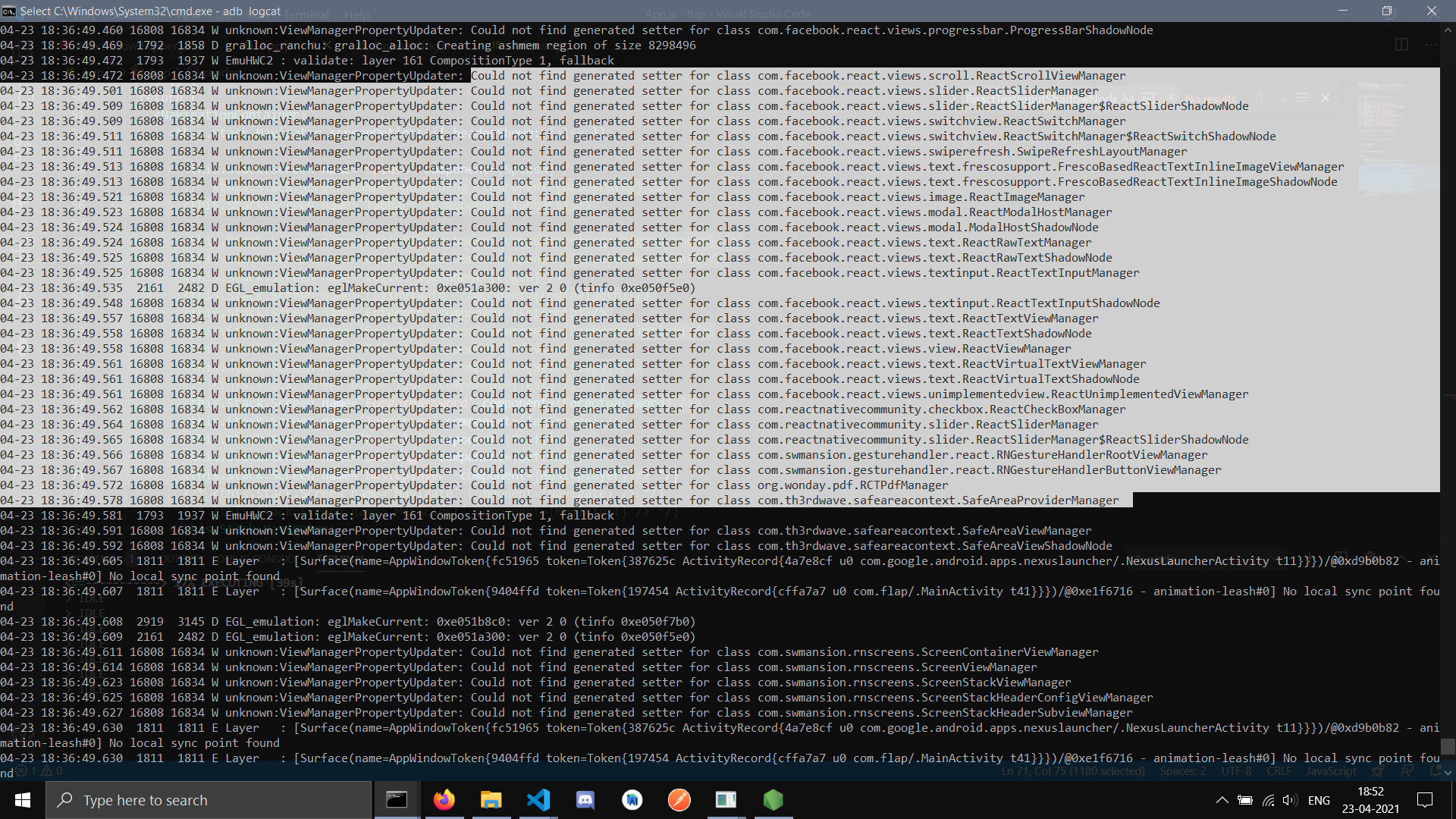Viewport: 1456px width, 819px height.
Task: Open Postman from the taskbar
Action: point(679,800)
